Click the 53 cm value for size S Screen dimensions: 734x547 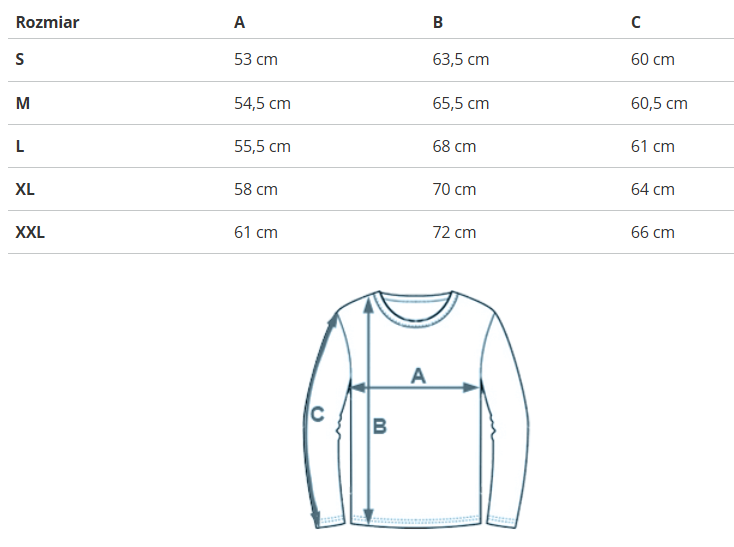(255, 59)
